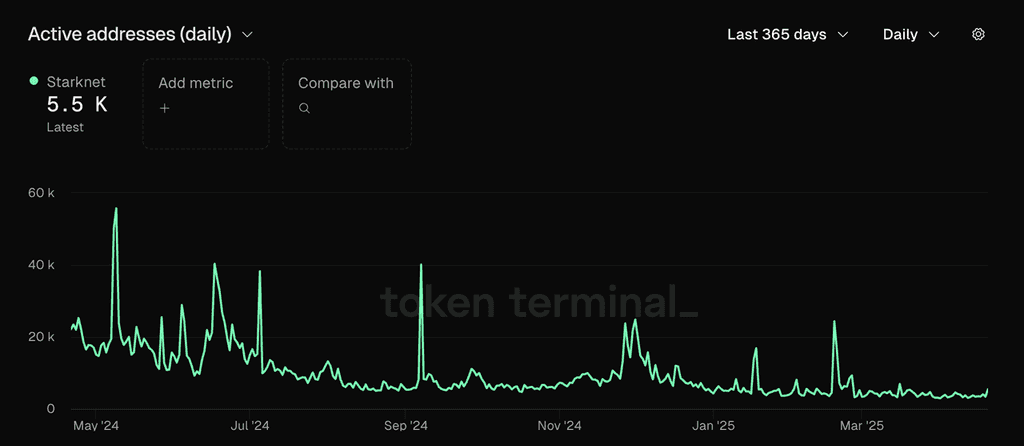Click the Nov '24 x-axis label
The height and width of the screenshot is (446, 1024).
(560, 426)
